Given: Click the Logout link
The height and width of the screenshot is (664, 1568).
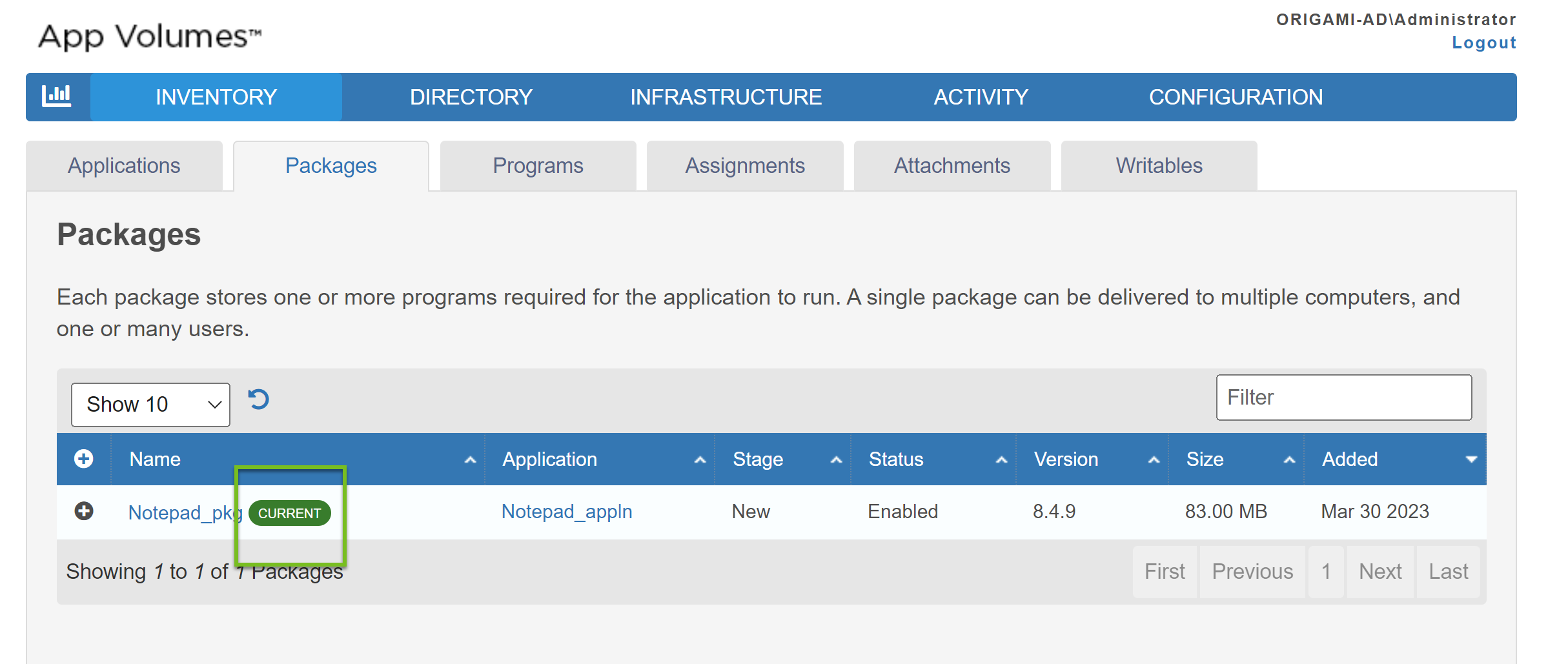Looking at the screenshot, I should [1484, 43].
